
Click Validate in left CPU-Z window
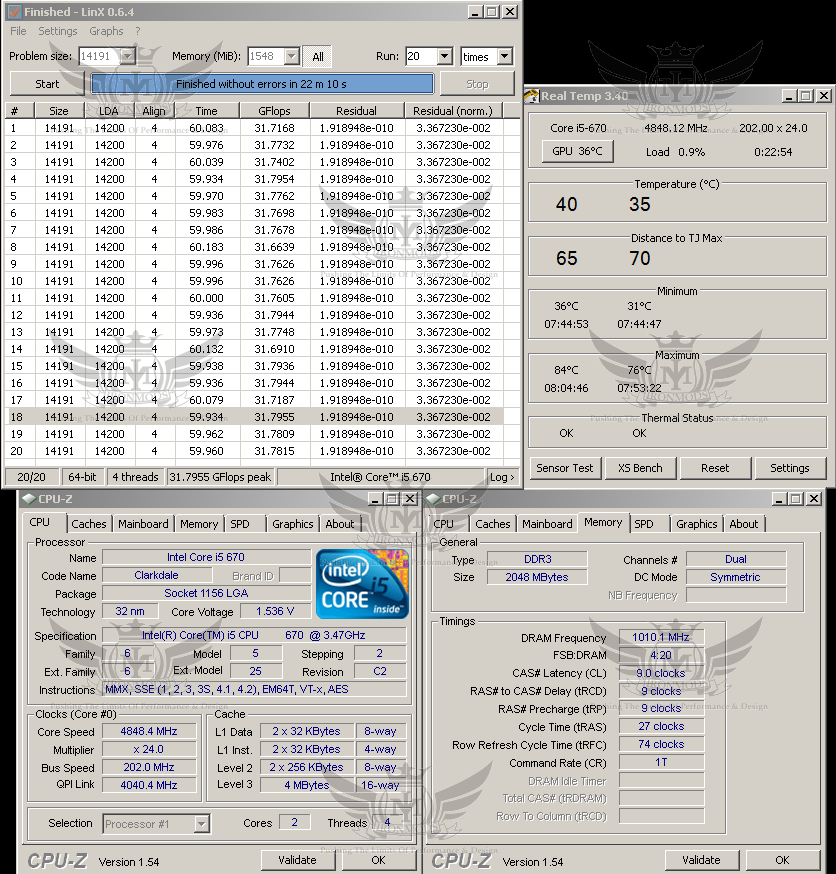click(298, 860)
